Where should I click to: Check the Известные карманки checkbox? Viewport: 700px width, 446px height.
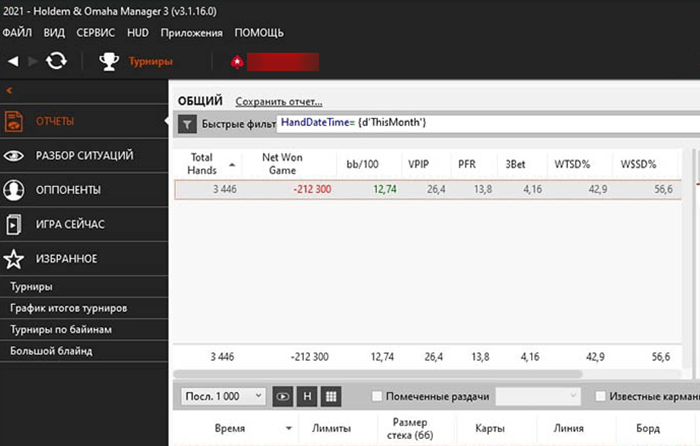tap(601, 396)
